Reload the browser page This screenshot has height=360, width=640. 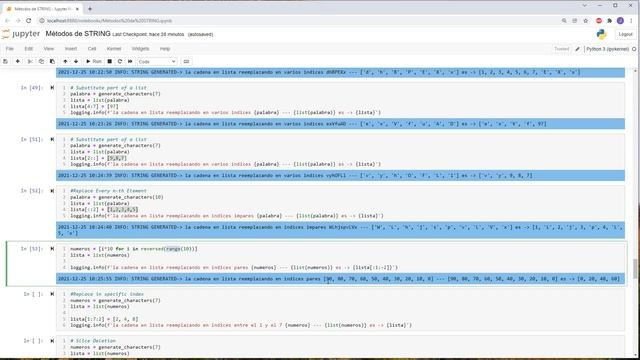coord(29,20)
